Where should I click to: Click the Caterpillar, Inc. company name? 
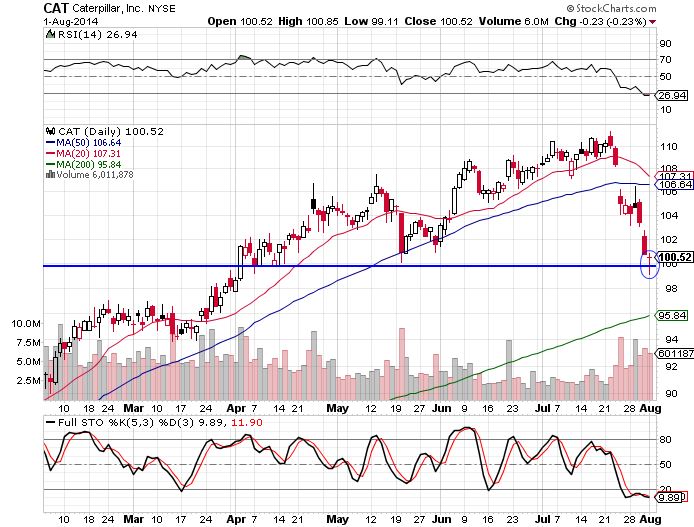[108, 8]
